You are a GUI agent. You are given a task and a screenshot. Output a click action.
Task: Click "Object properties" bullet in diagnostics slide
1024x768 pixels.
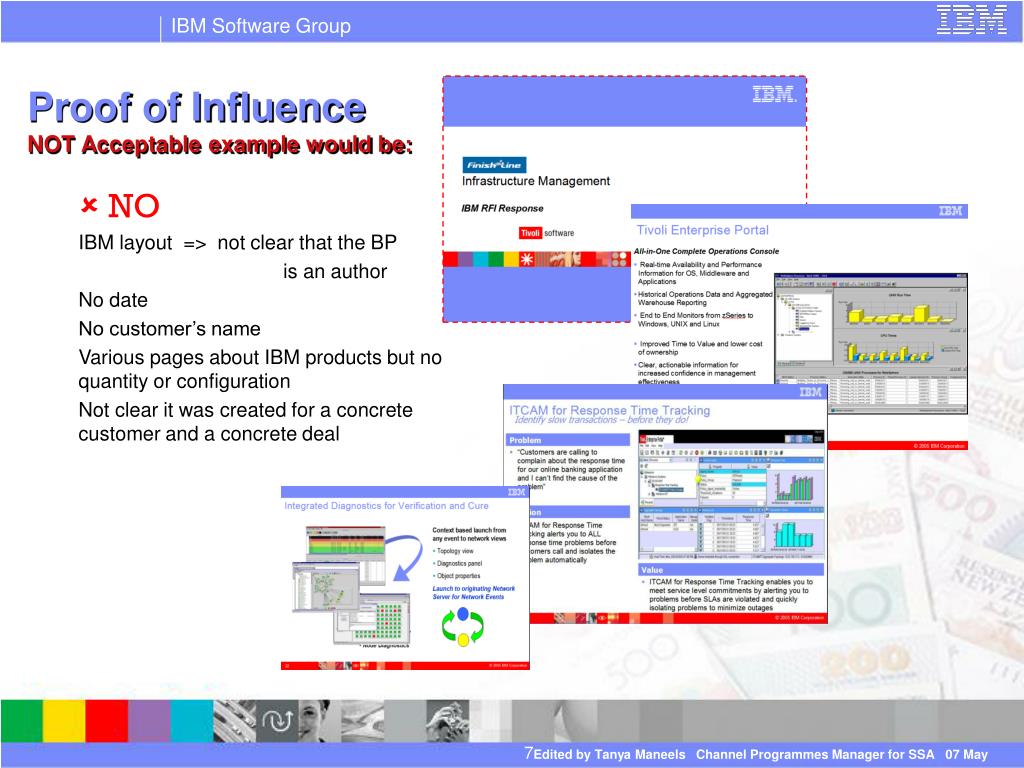tap(458, 576)
